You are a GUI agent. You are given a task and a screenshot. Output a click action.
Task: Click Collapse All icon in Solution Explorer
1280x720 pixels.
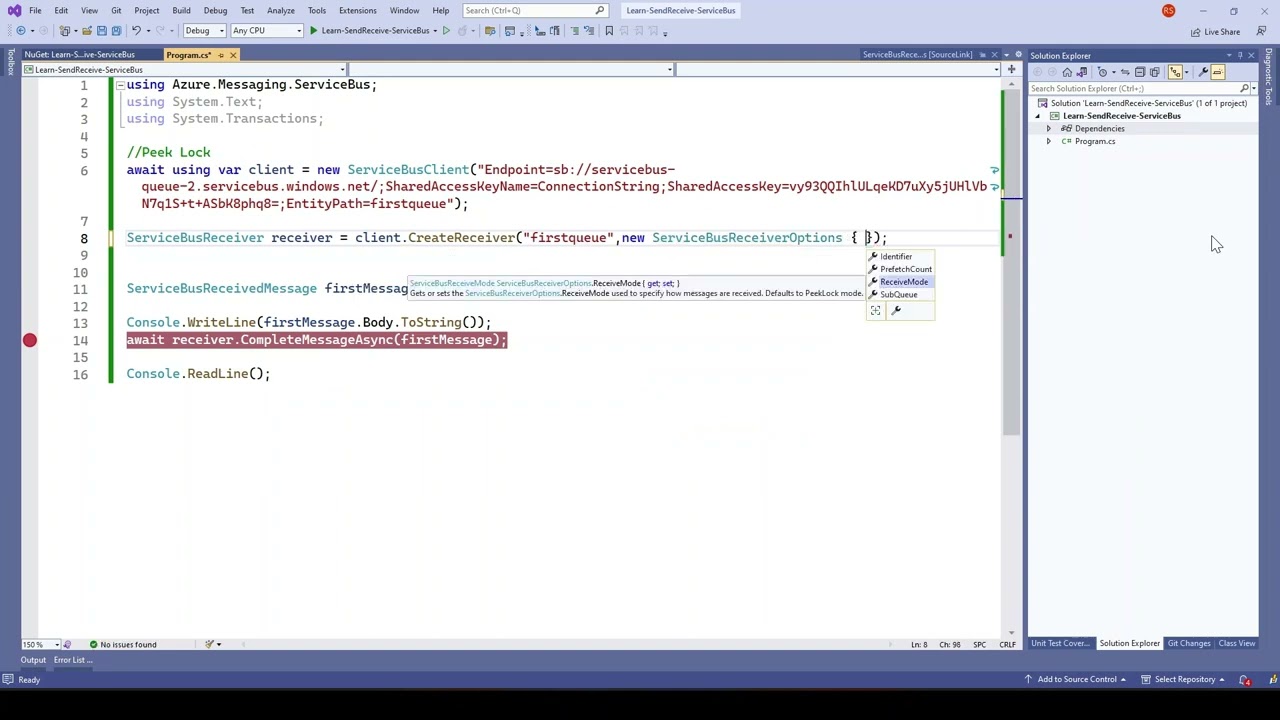point(1139,72)
